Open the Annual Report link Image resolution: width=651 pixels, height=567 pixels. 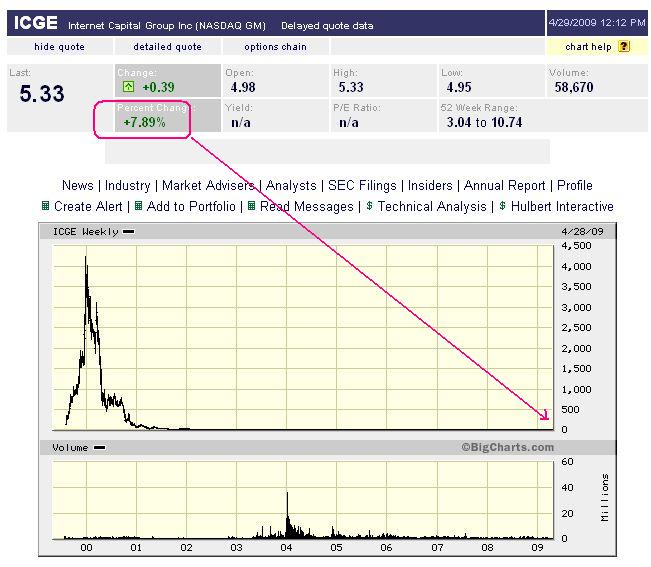[x=504, y=185]
